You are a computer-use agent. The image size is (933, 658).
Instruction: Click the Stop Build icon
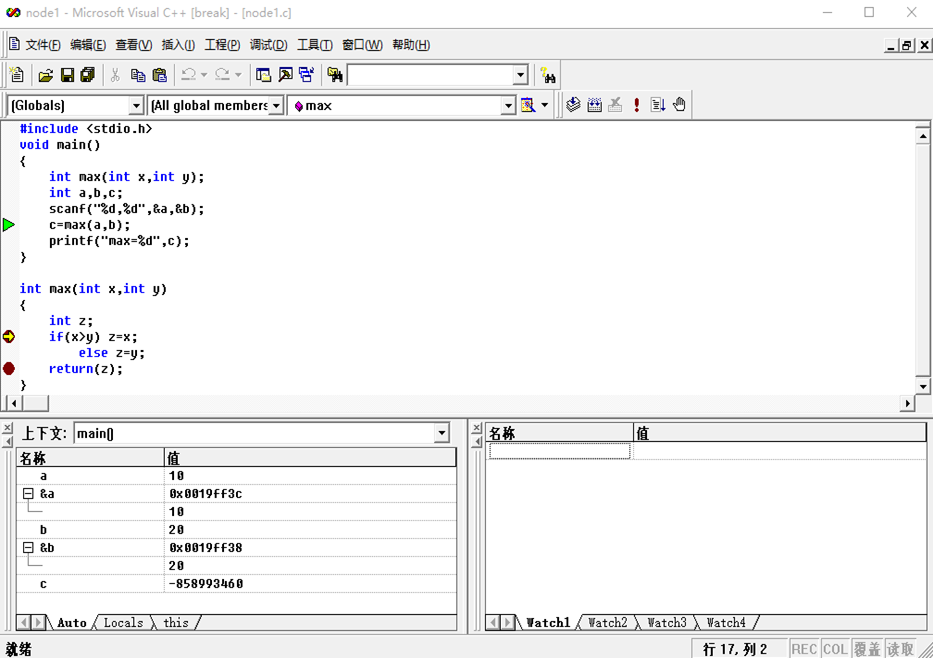pyautogui.click(x=615, y=105)
